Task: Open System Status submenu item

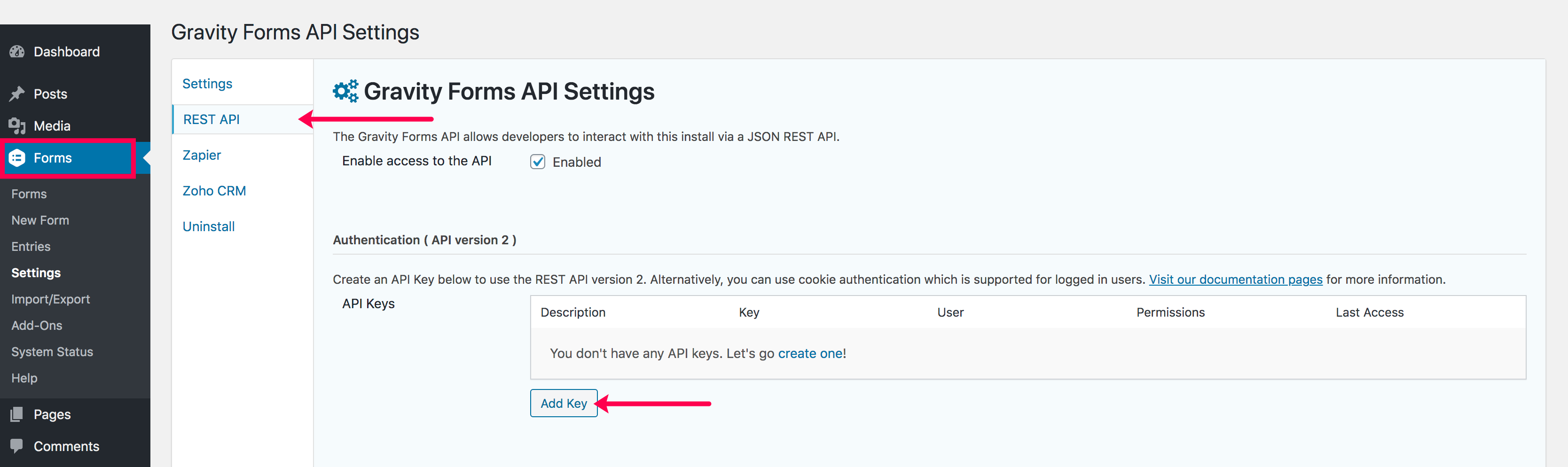Action: tap(52, 352)
